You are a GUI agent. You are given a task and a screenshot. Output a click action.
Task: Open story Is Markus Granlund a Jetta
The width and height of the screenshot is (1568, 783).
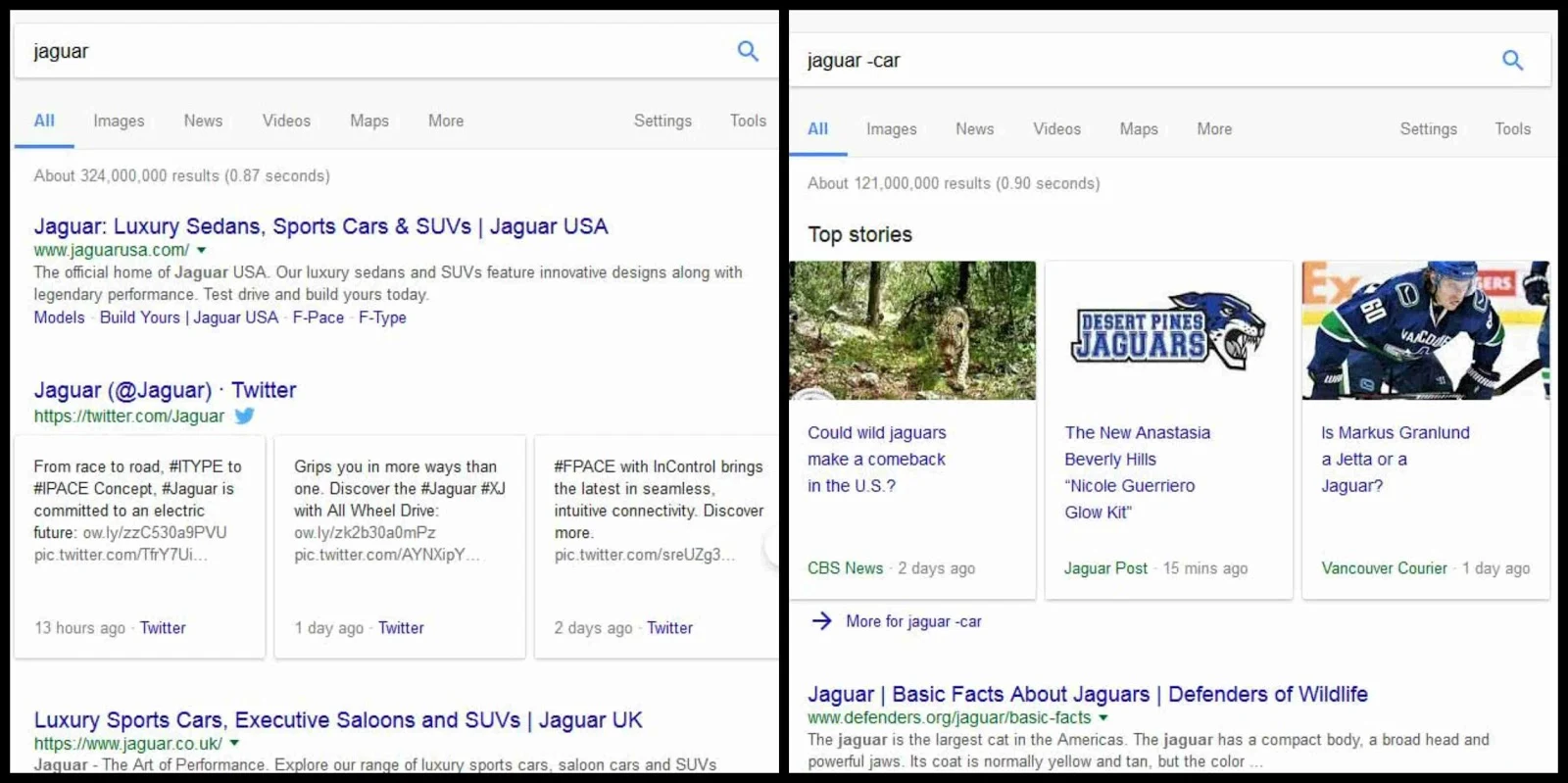[x=1396, y=459]
